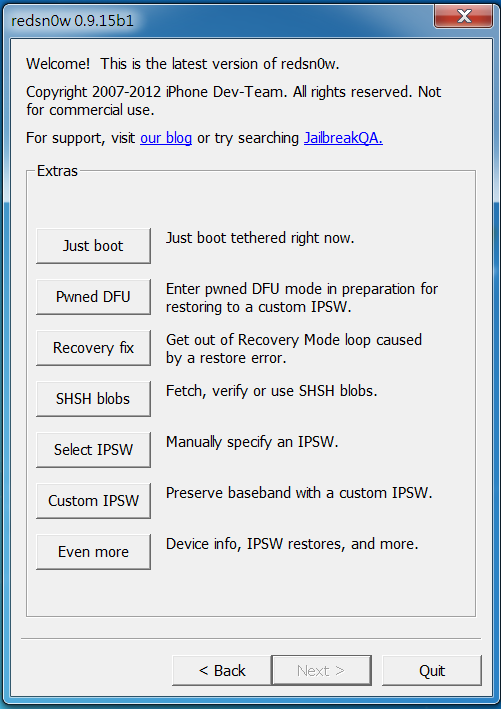Click the Just boot button
The image size is (501, 709).
click(x=93, y=246)
